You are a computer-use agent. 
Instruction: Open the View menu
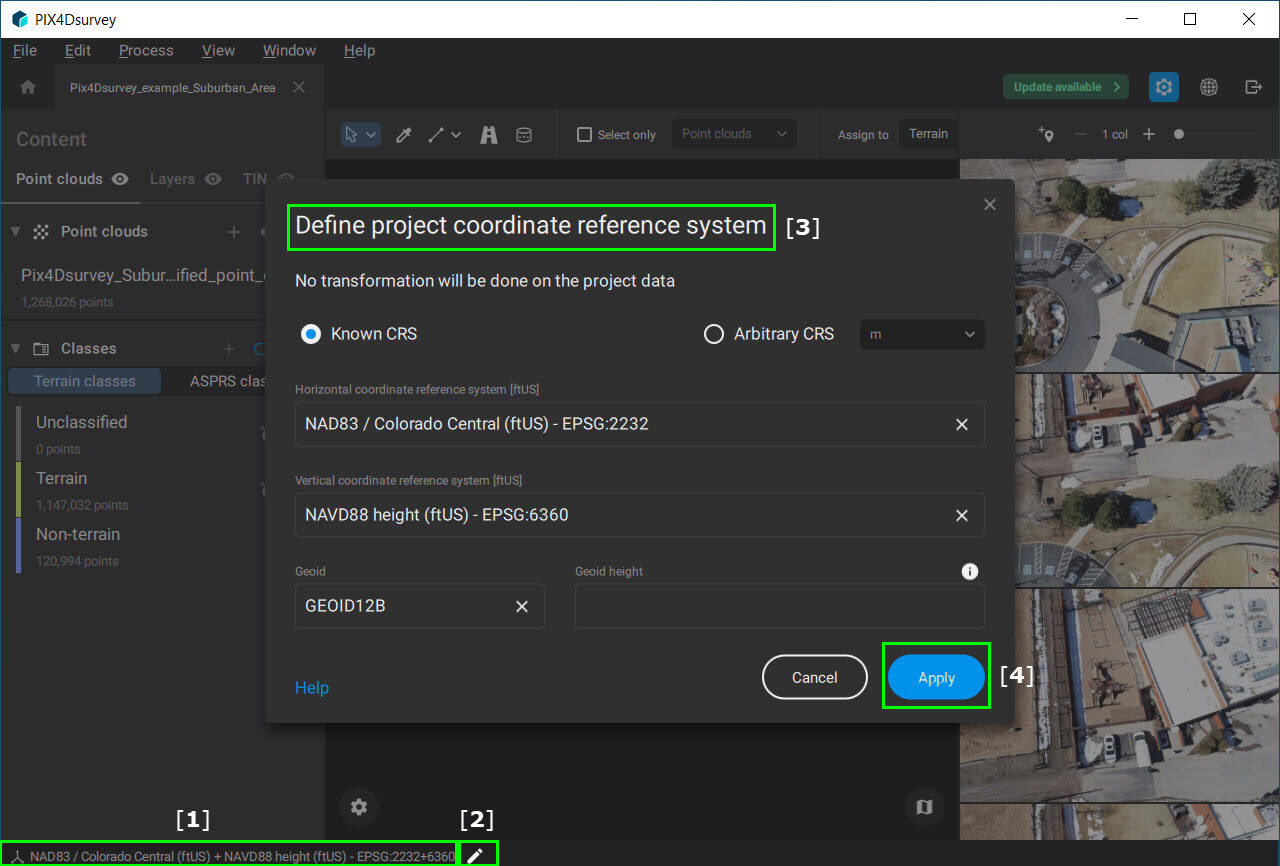(218, 50)
